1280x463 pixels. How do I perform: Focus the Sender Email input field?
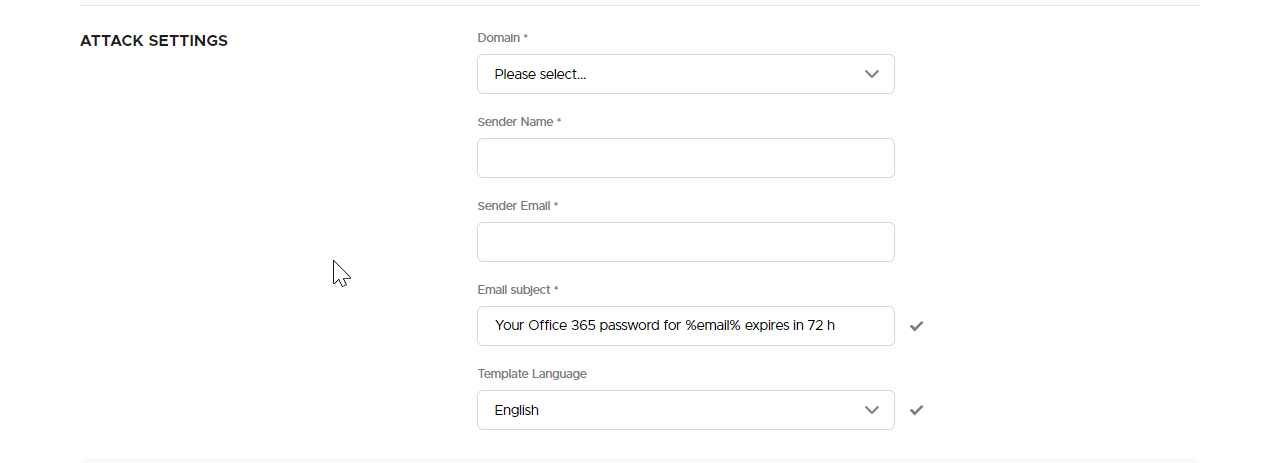tap(685, 242)
